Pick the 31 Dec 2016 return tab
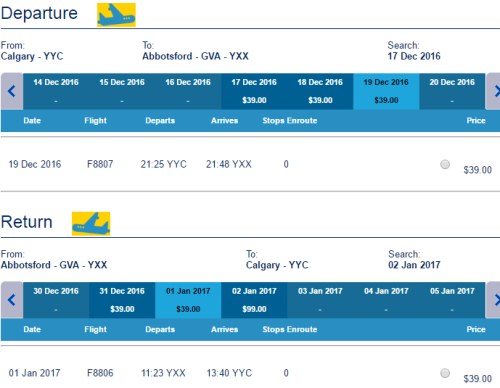 122,300
